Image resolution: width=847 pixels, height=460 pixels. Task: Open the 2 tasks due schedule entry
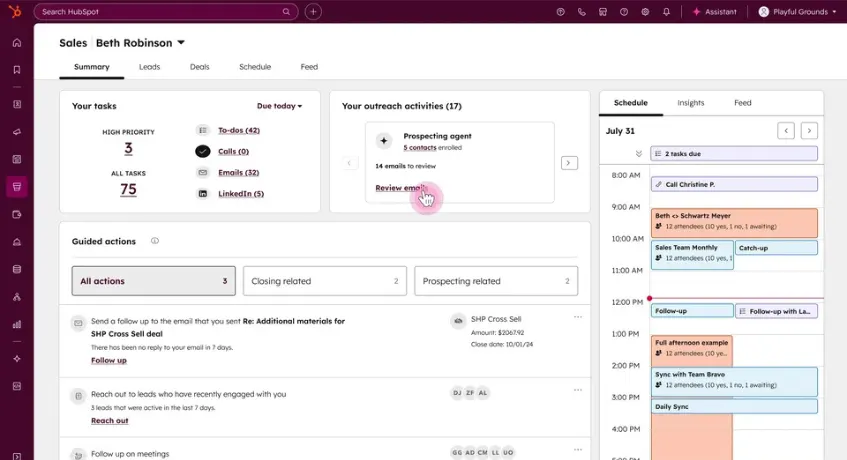pyautogui.click(x=734, y=154)
